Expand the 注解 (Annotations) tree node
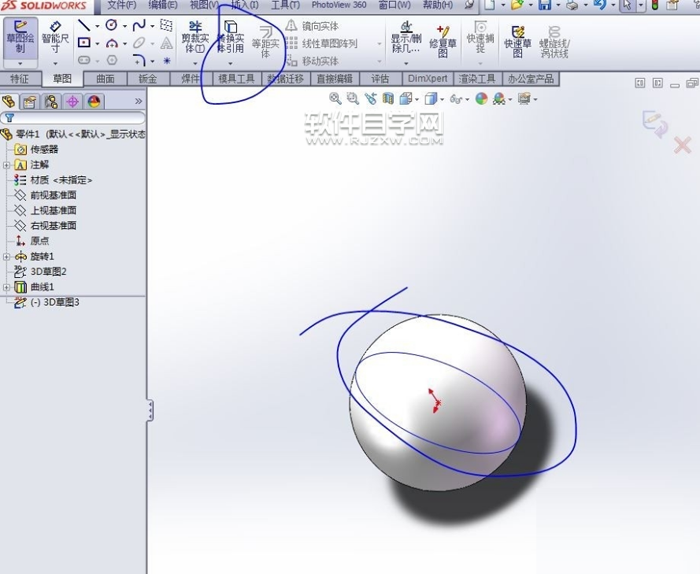Viewport: 700px width, 574px height. (x=6, y=165)
